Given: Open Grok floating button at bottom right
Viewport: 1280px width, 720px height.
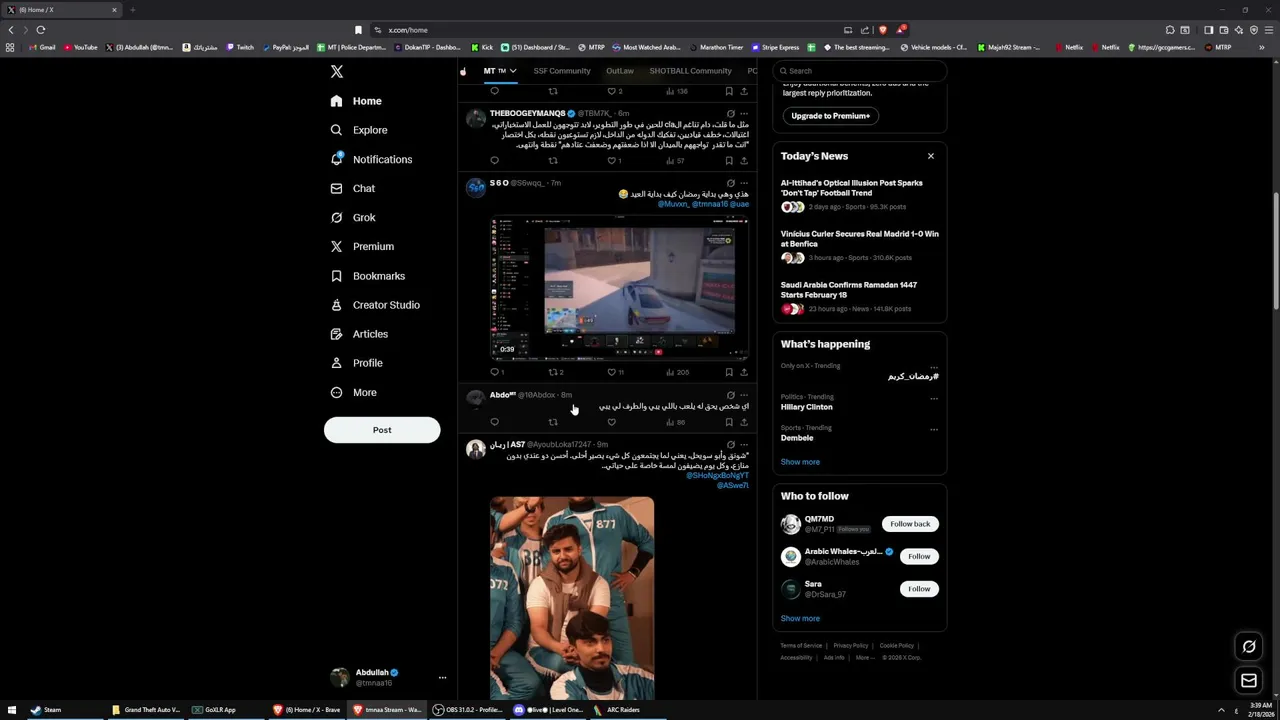Looking at the screenshot, I should 1249,647.
